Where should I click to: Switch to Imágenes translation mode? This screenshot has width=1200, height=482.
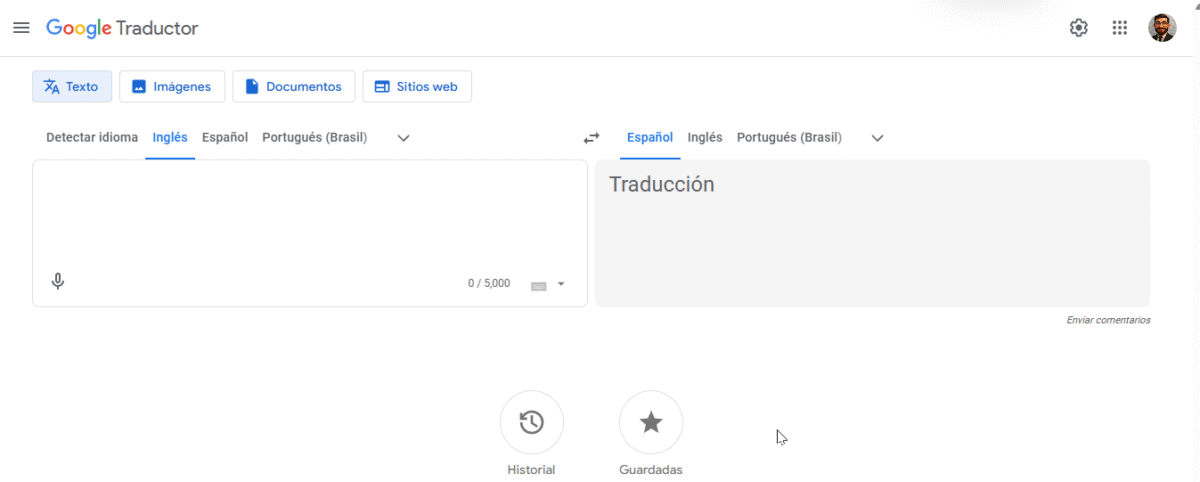(x=172, y=87)
